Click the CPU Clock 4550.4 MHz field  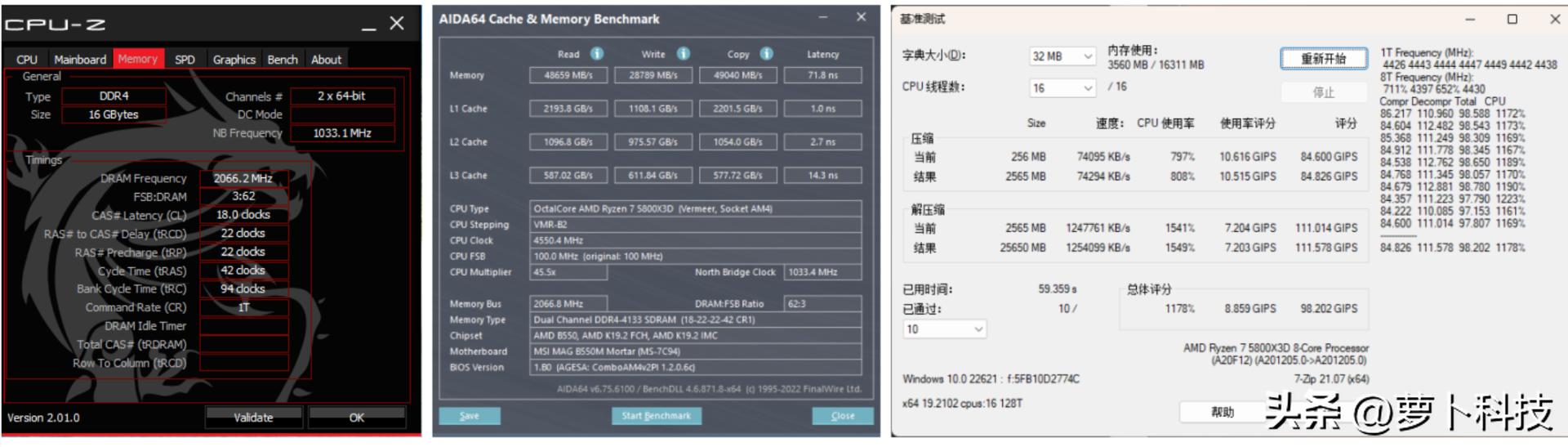tap(696, 241)
